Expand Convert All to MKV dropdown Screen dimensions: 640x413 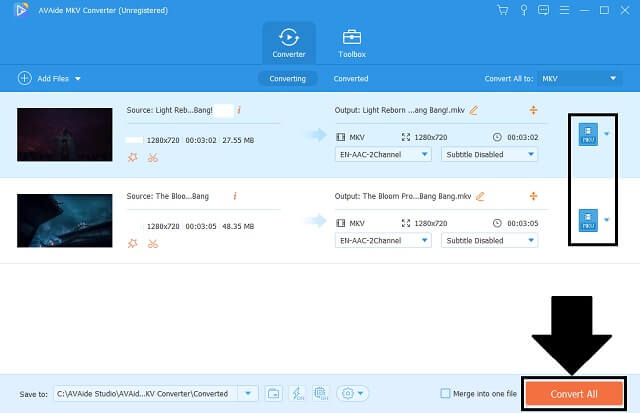pos(580,78)
